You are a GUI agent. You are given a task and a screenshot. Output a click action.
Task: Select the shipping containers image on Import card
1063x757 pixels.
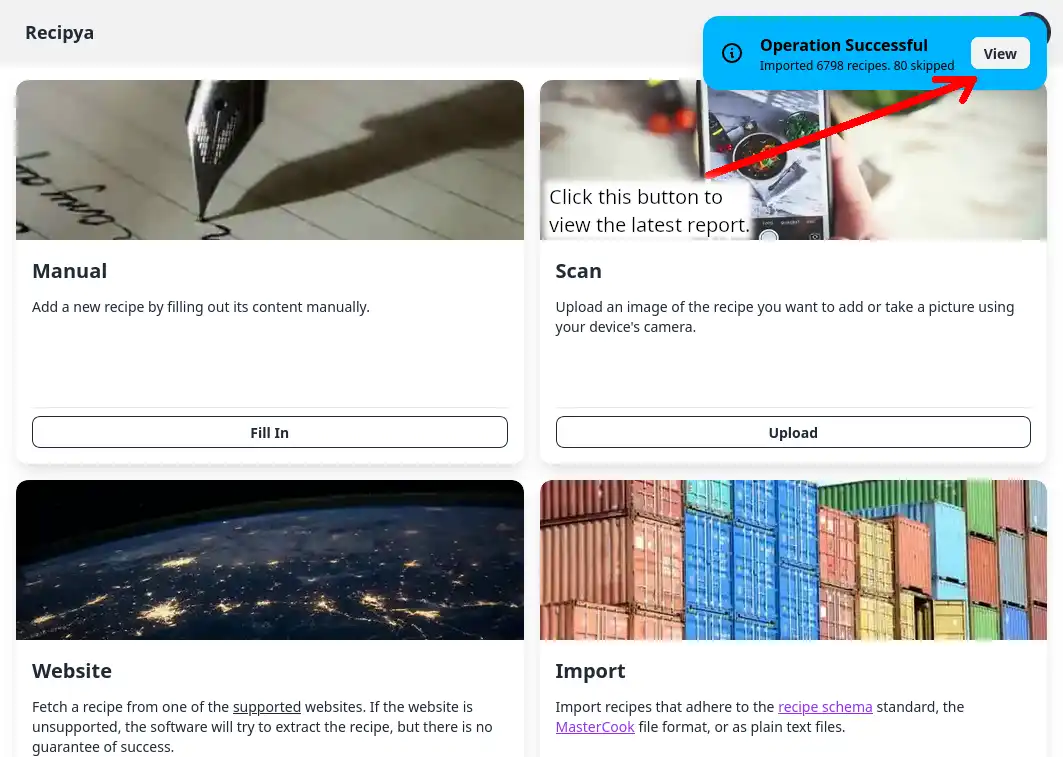point(793,560)
